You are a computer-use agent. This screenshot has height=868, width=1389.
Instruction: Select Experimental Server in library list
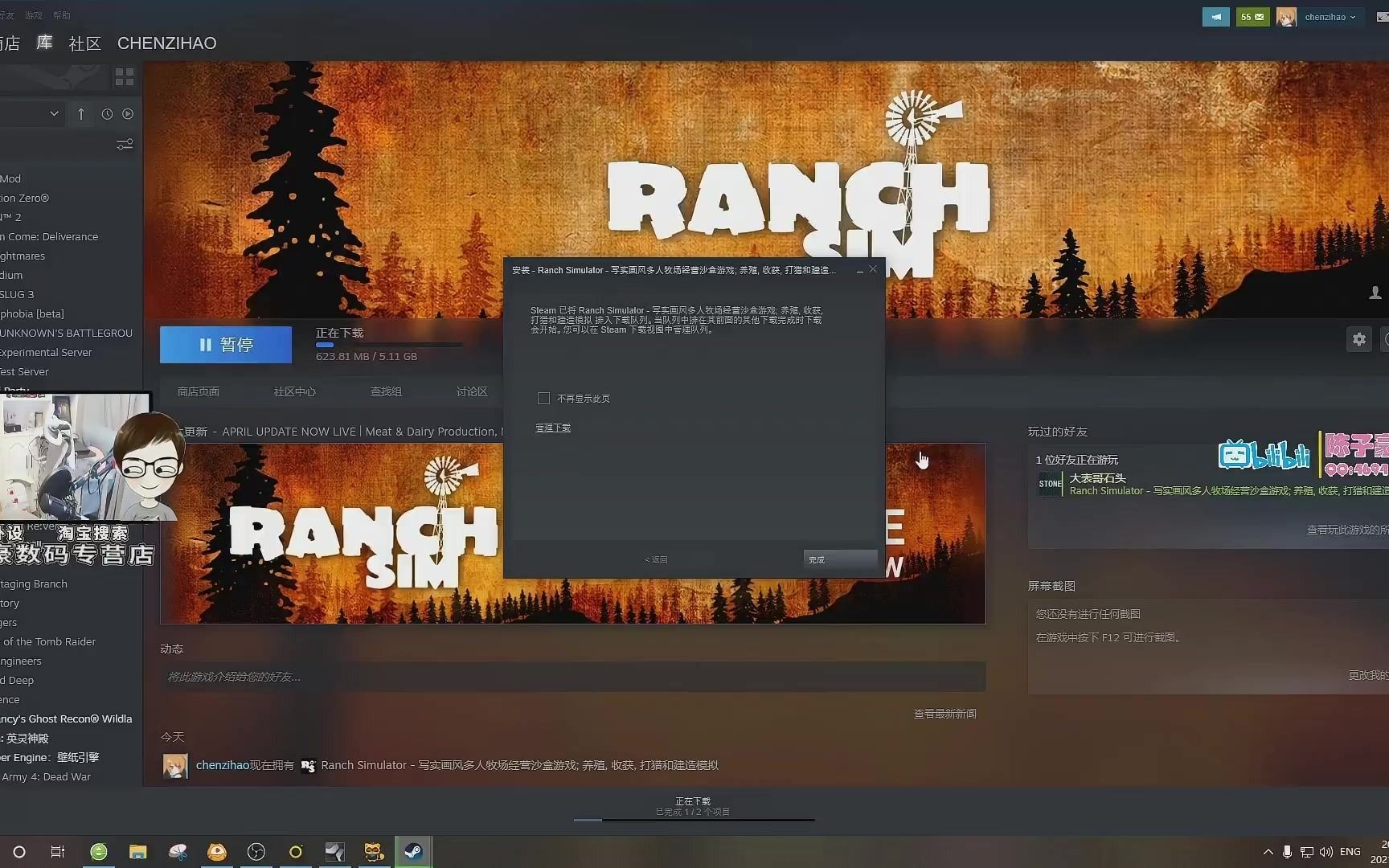[46, 353]
